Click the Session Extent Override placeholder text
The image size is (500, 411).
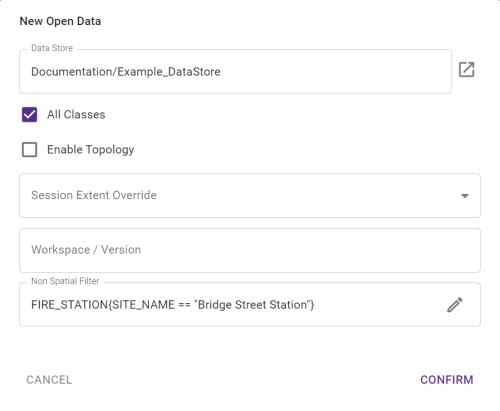coord(94,195)
